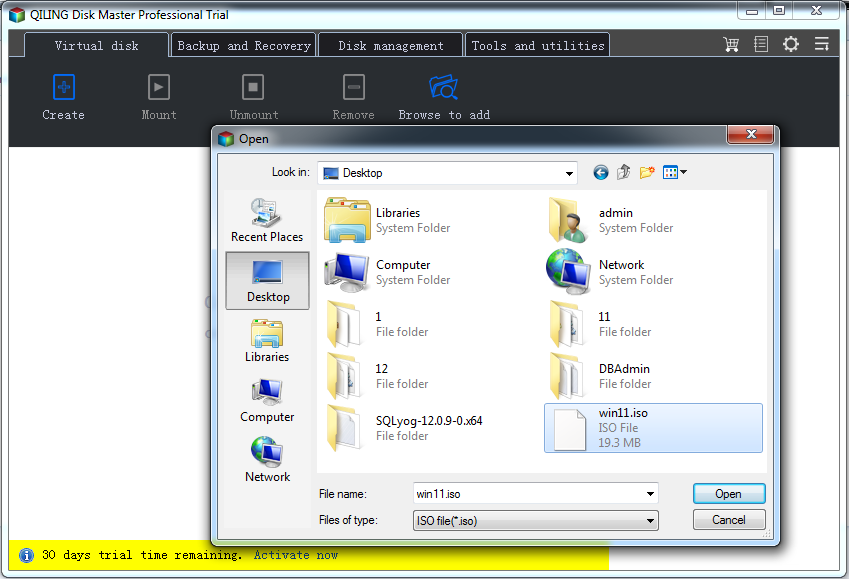
Task: Select the folder named 12
Action: click(x=377, y=376)
